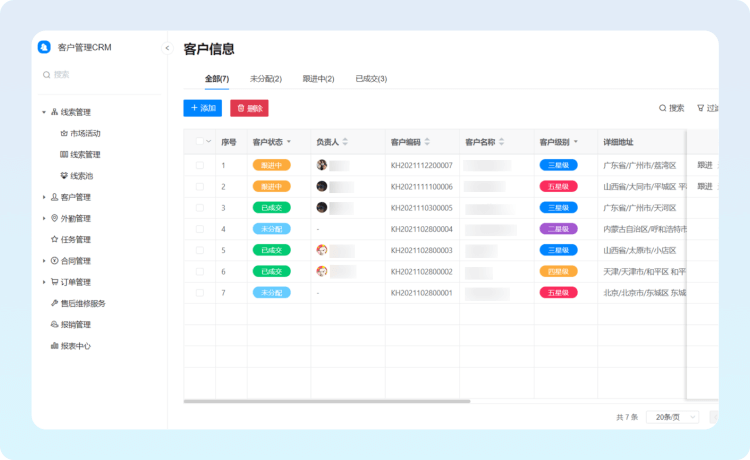Switch to the 已成交(3) tab
750x460 pixels.
371,78
